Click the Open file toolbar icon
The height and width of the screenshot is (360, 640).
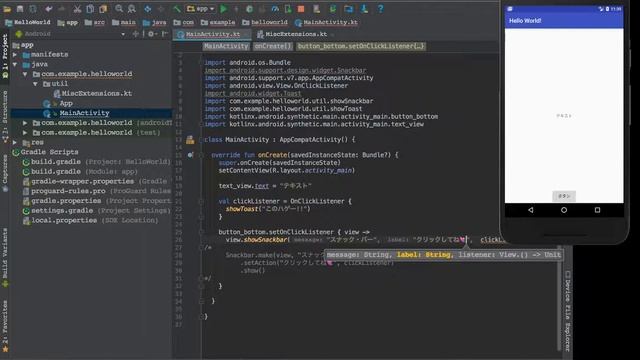tap(7, 9)
